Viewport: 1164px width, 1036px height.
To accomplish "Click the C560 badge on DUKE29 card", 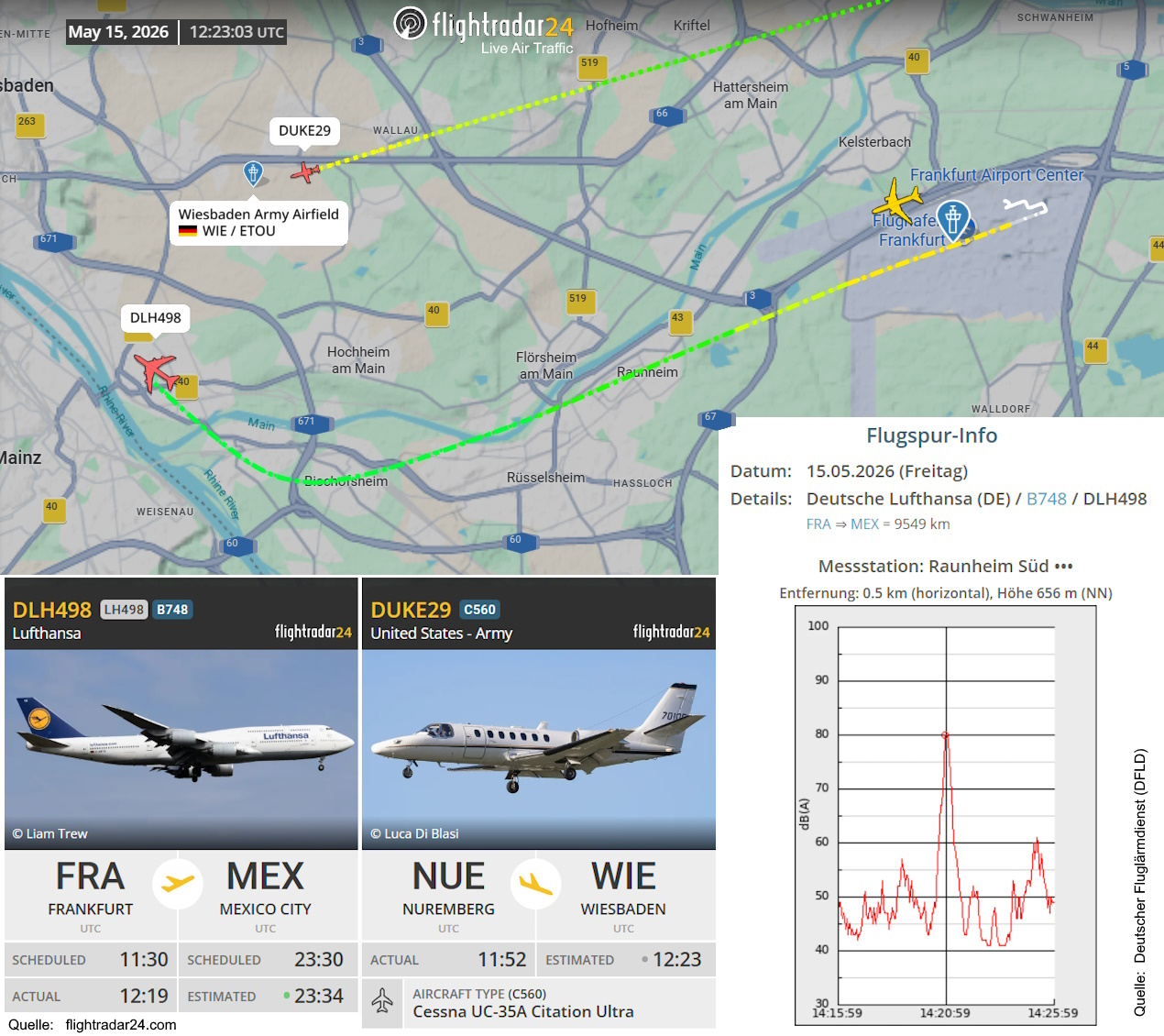I will point(479,610).
